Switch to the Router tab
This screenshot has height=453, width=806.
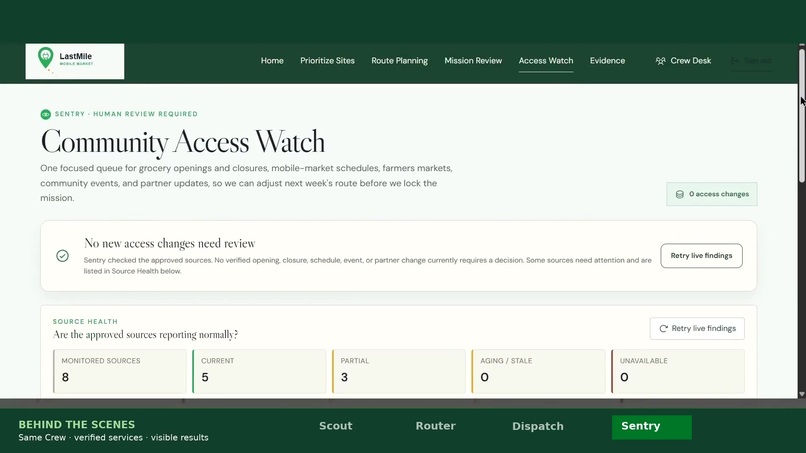coord(435,426)
